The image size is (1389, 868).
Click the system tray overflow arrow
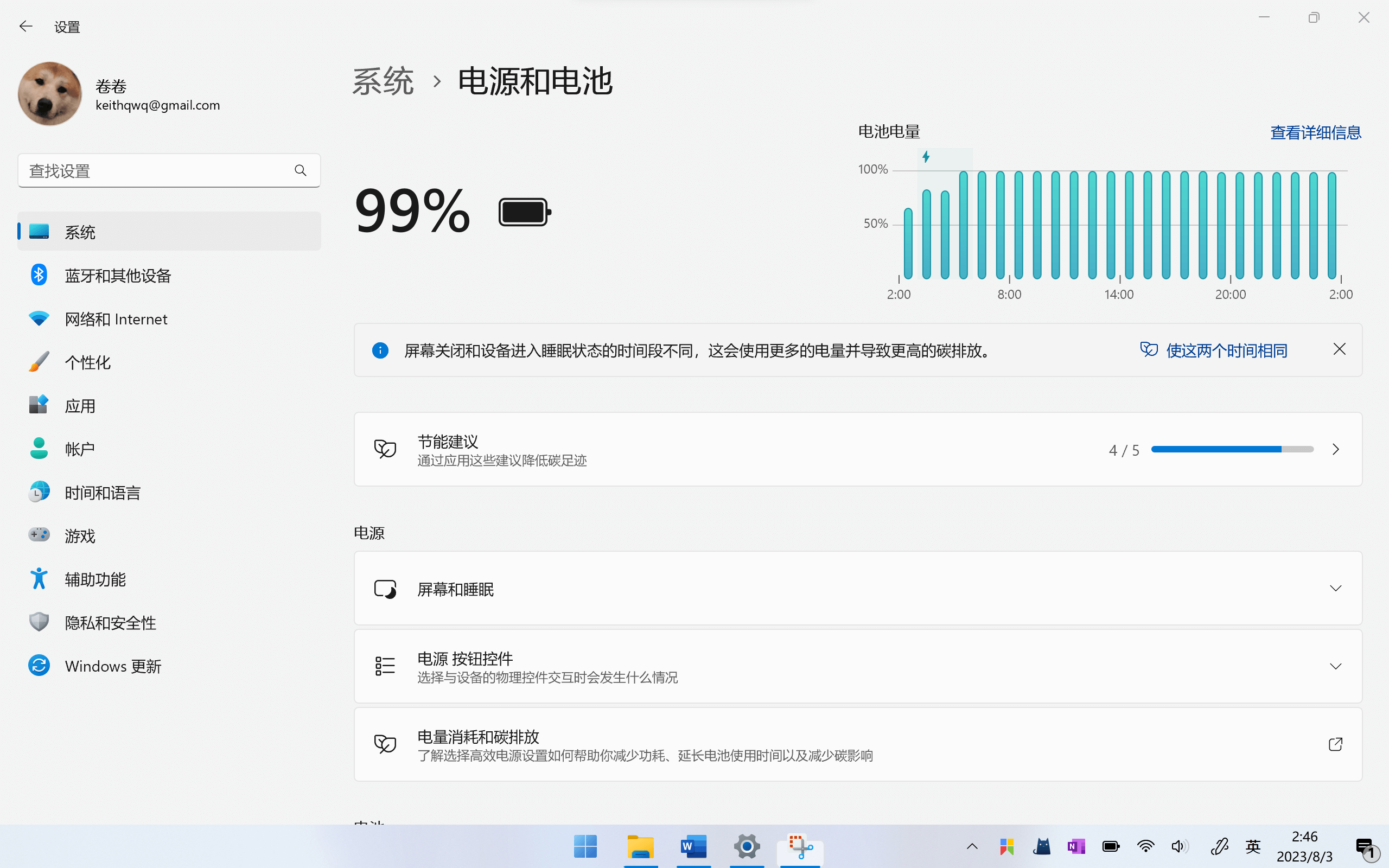point(972,847)
